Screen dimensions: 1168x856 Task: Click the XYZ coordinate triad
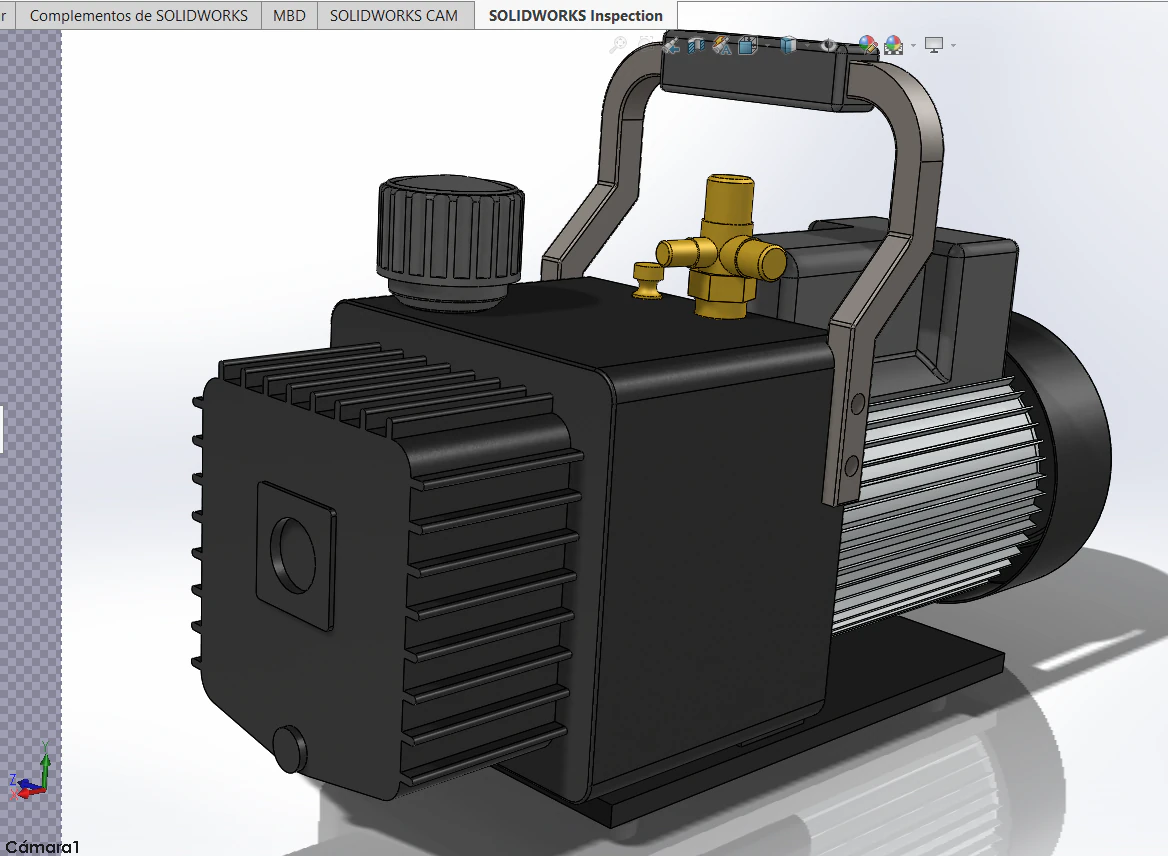(x=30, y=772)
